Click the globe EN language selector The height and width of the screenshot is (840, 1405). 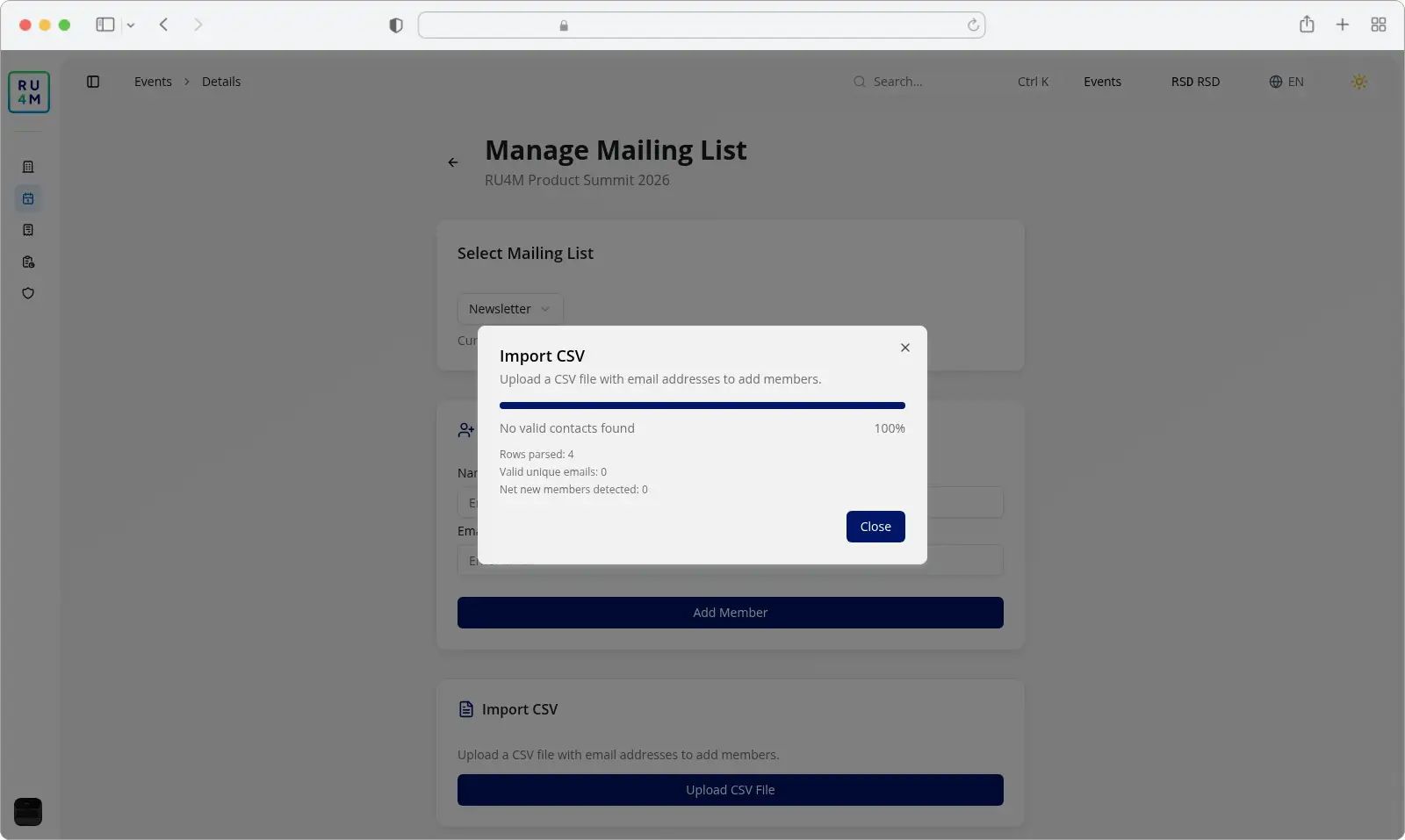tap(1286, 82)
